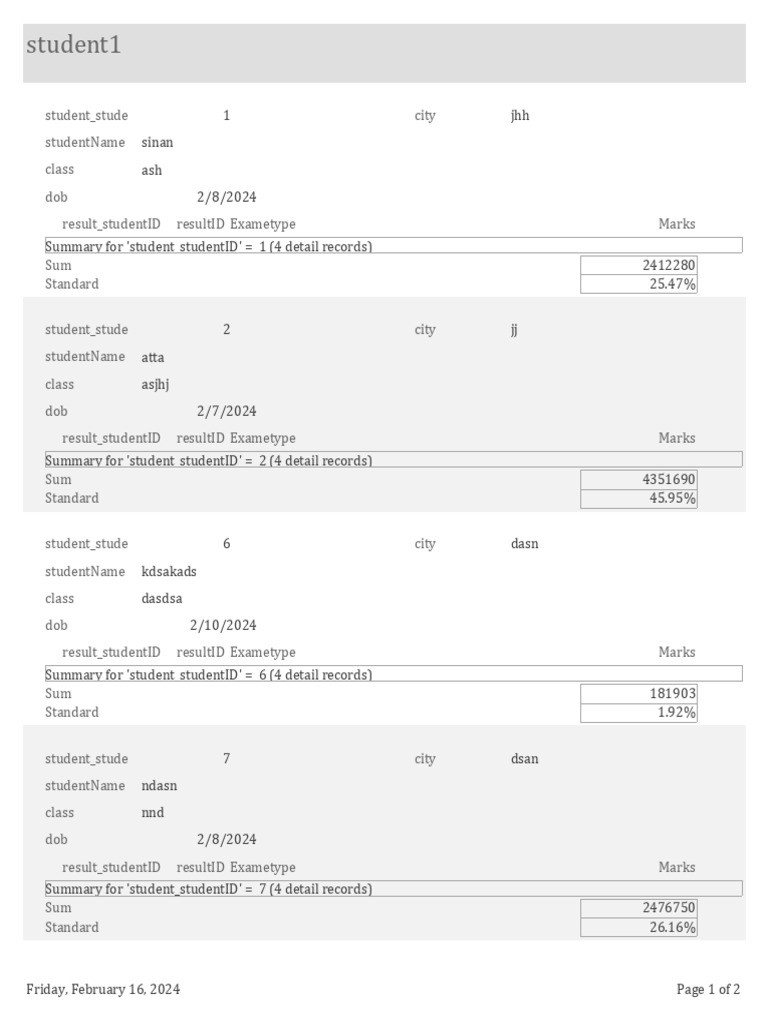Click the Standard value 25.47%
768x1024 pixels.
[639, 284]
